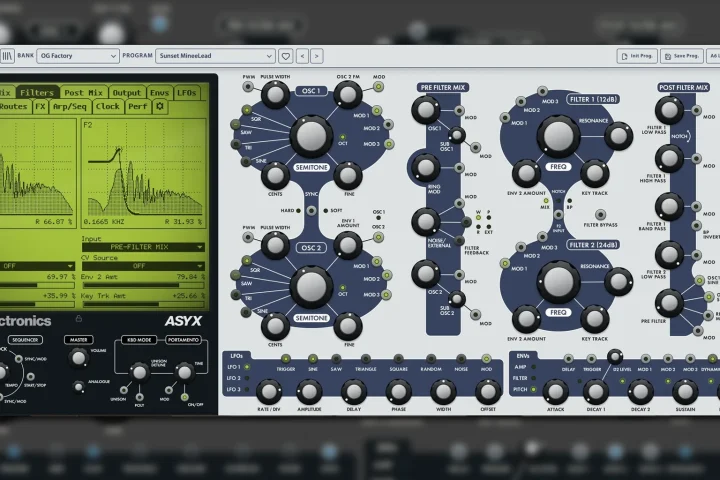720x480 pixels.
Task: Click the OSC 1 cents knob
Action: [275, 175]
